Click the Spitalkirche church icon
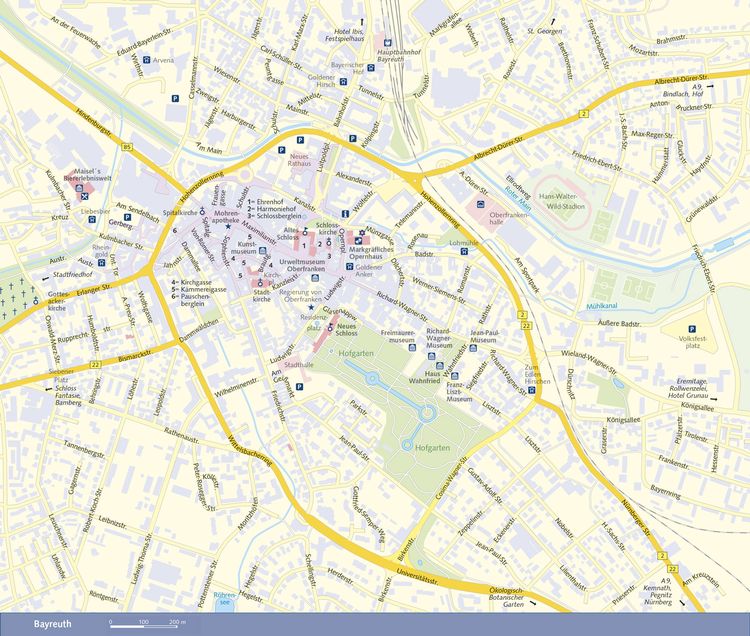Screen dimensions: 750x636 coord(202,210)
